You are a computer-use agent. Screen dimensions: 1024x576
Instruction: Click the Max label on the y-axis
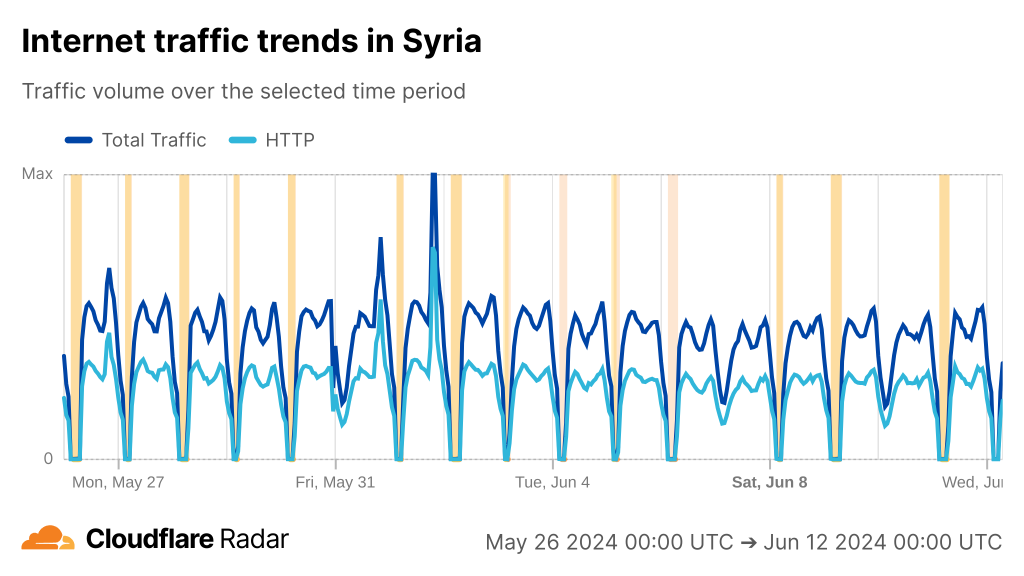(x=37, y=174)
